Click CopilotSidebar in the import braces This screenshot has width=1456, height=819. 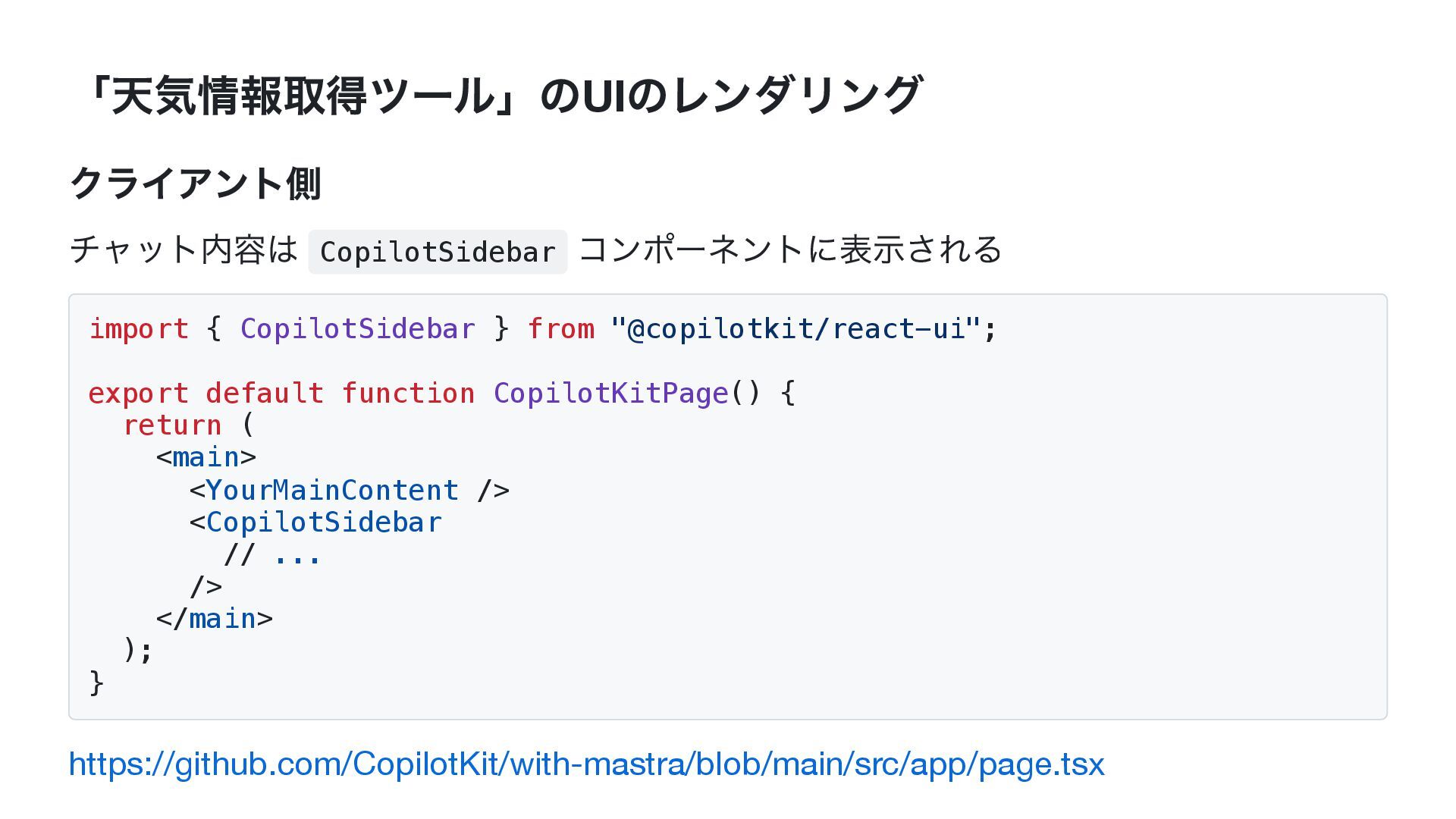tap(358, 329)
